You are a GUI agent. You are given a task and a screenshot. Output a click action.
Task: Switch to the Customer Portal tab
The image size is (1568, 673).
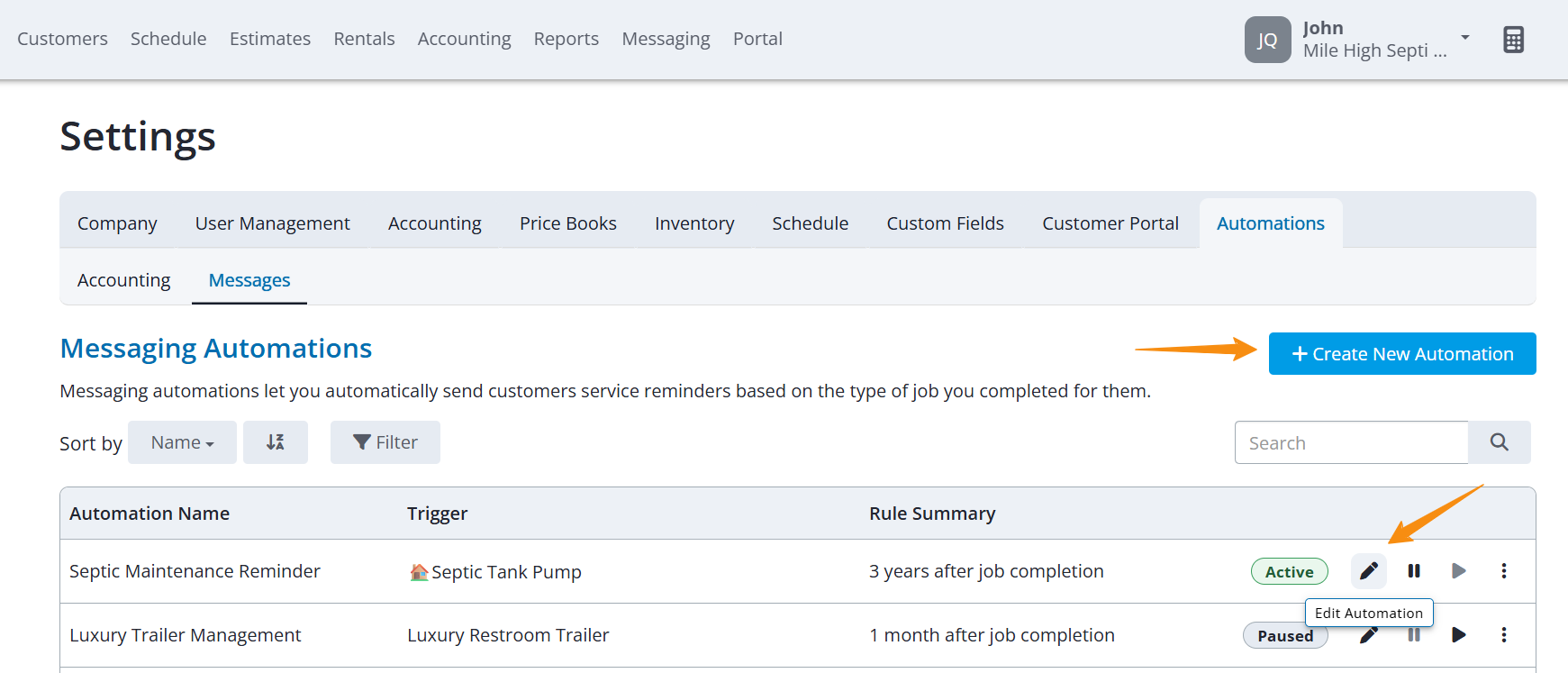pyautogui.click(x=1110, y=223)
